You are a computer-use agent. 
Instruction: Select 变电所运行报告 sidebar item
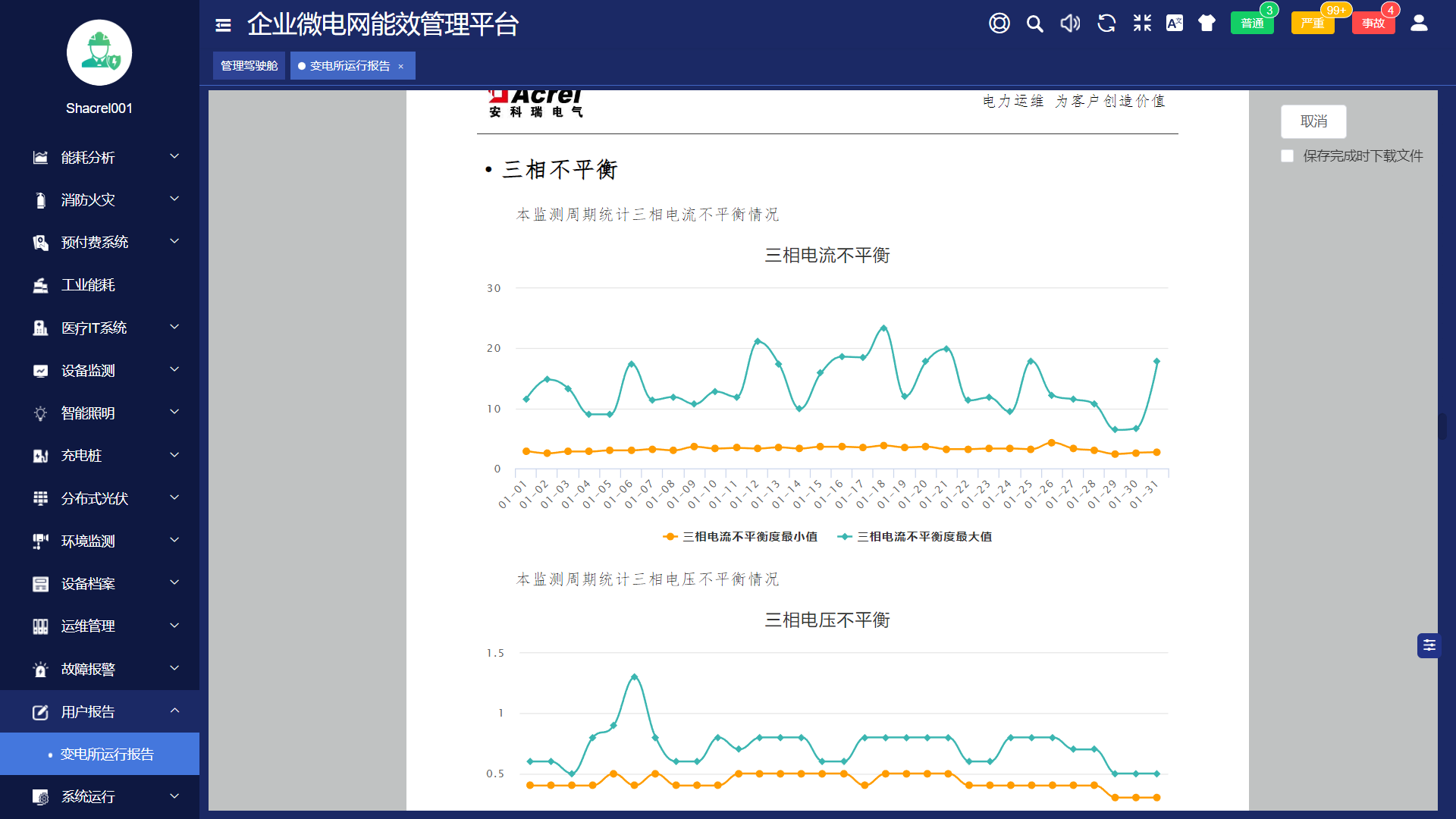[x=107, y=754]
